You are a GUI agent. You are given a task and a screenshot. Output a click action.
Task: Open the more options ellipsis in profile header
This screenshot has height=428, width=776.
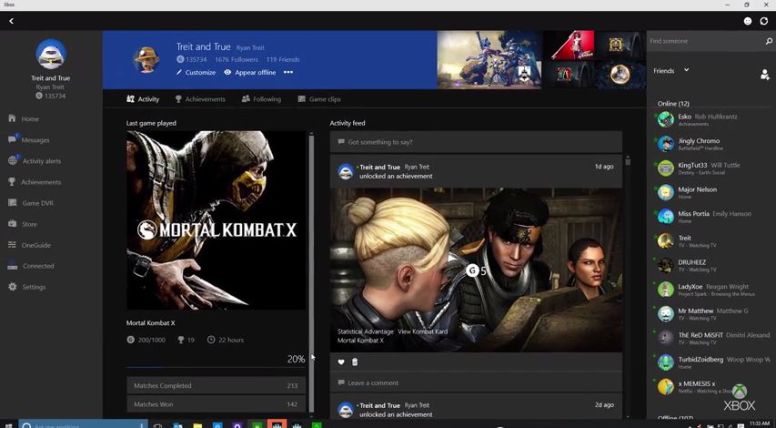coord(288,72)
